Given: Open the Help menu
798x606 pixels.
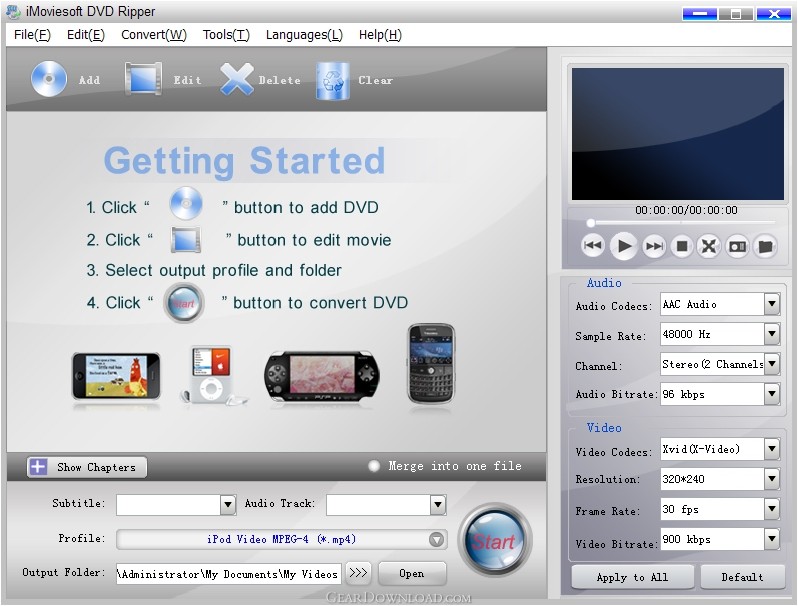Looking at the screenshot, I should click(380, 35).
